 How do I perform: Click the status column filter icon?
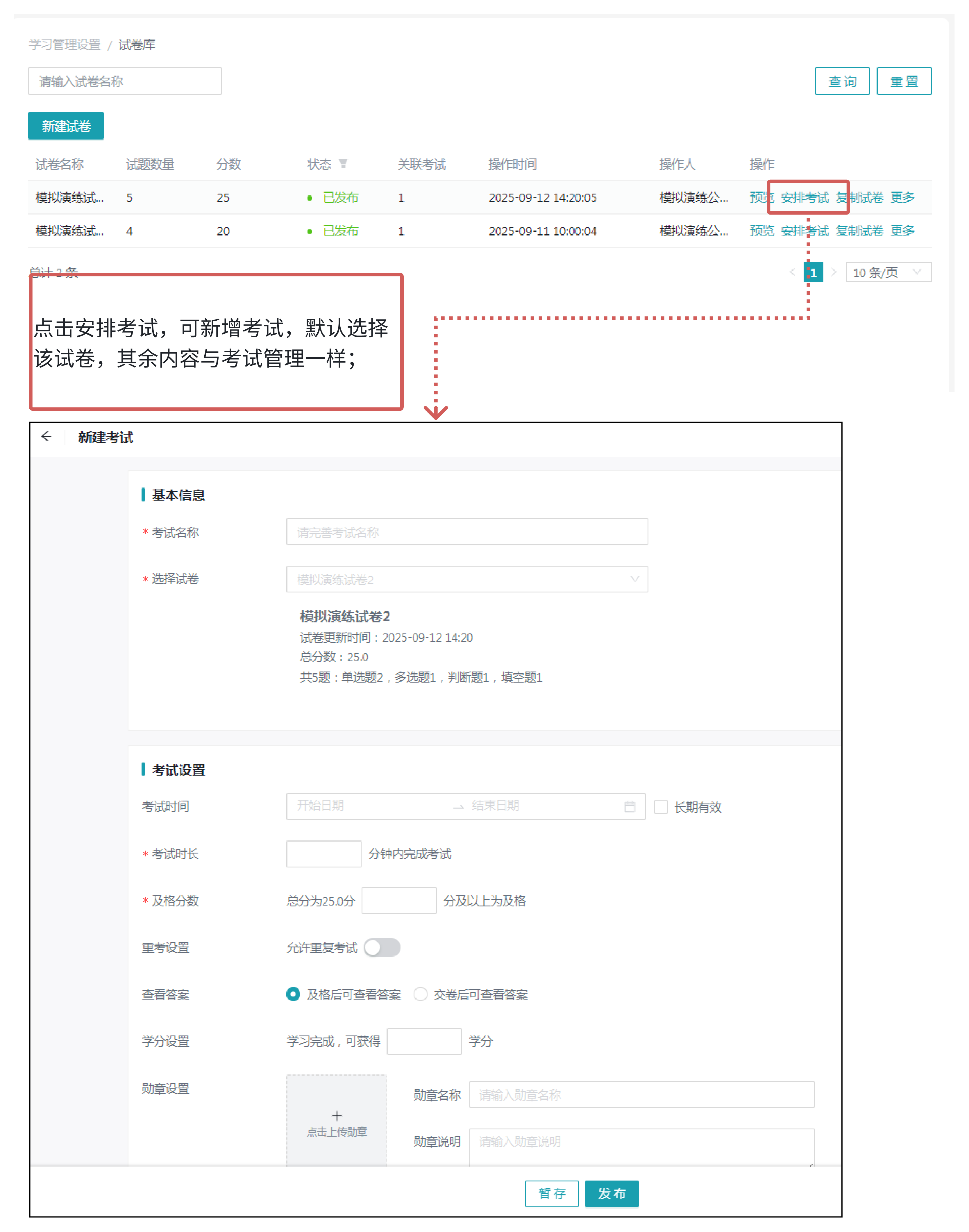(x=343, y=164)
